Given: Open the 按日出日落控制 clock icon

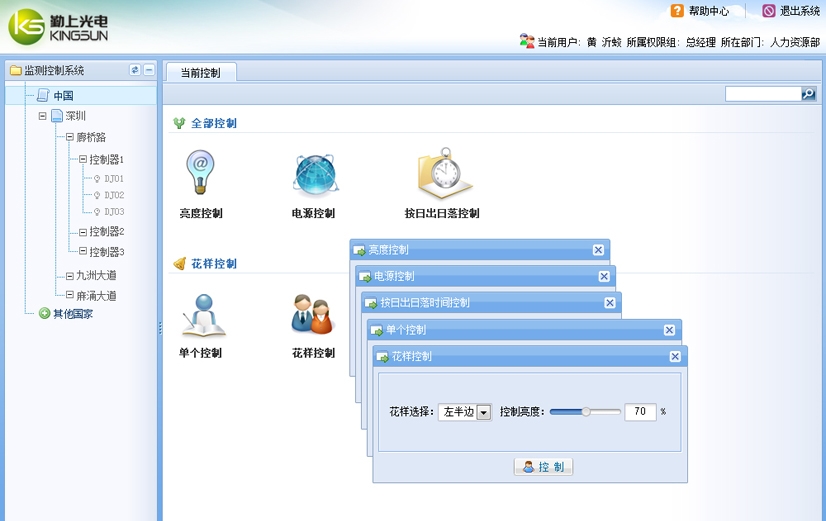Looking at the screenshot, I should click(441, 173).
